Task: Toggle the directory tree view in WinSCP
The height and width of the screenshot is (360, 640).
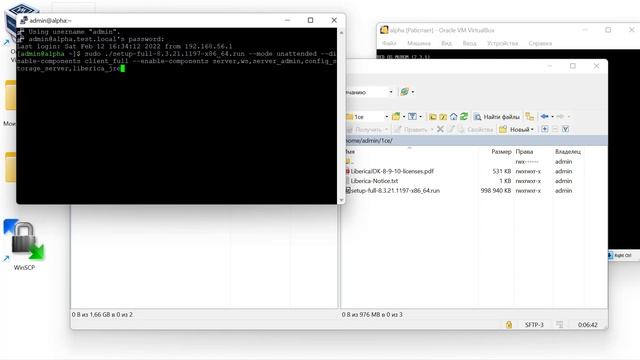Action: [529, 116]
